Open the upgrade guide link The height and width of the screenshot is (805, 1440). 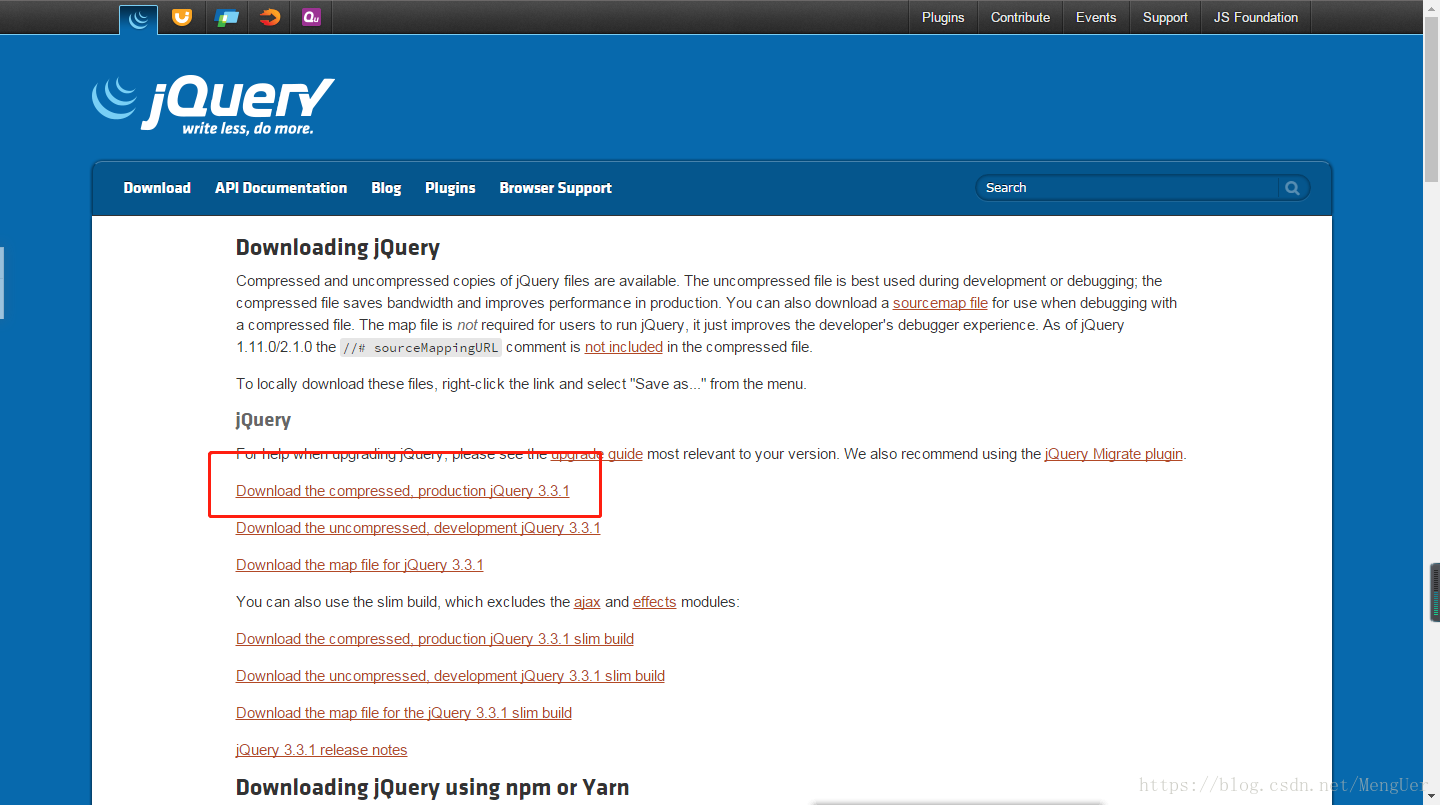pyautogui.click(x=597, y=454)
